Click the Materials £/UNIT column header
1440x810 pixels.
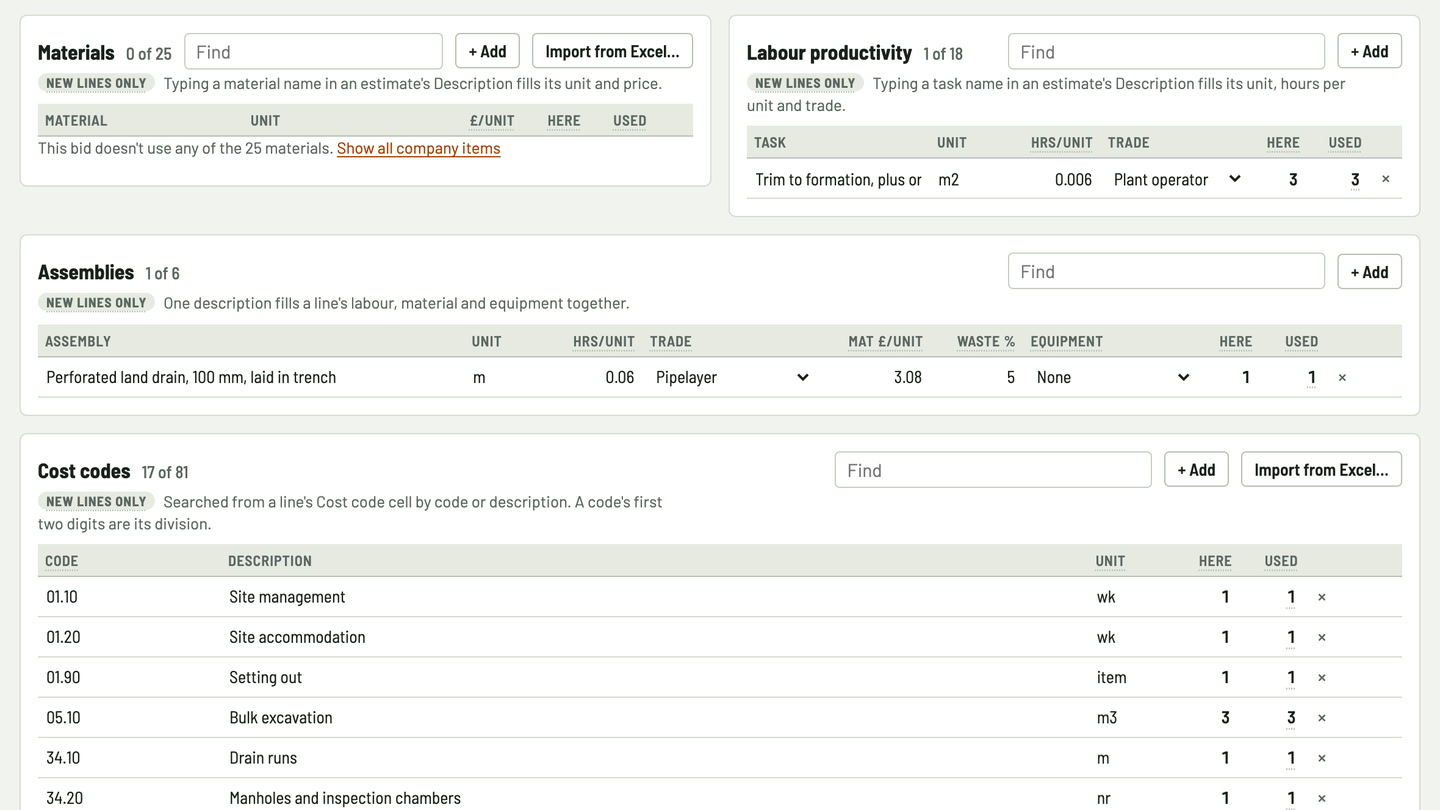pyautogui.click(x=492, y=120)
